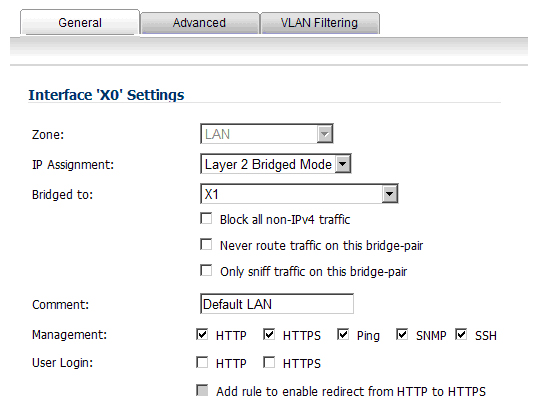Expand the IP Assignment dropdown

[x=275, y=164]
